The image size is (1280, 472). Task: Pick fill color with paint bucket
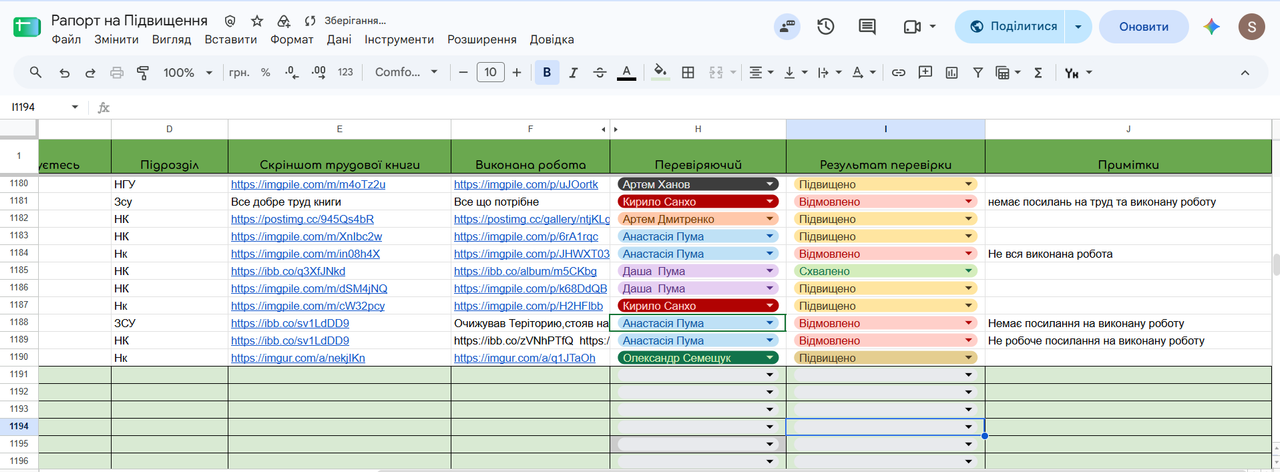coord(660,72)
